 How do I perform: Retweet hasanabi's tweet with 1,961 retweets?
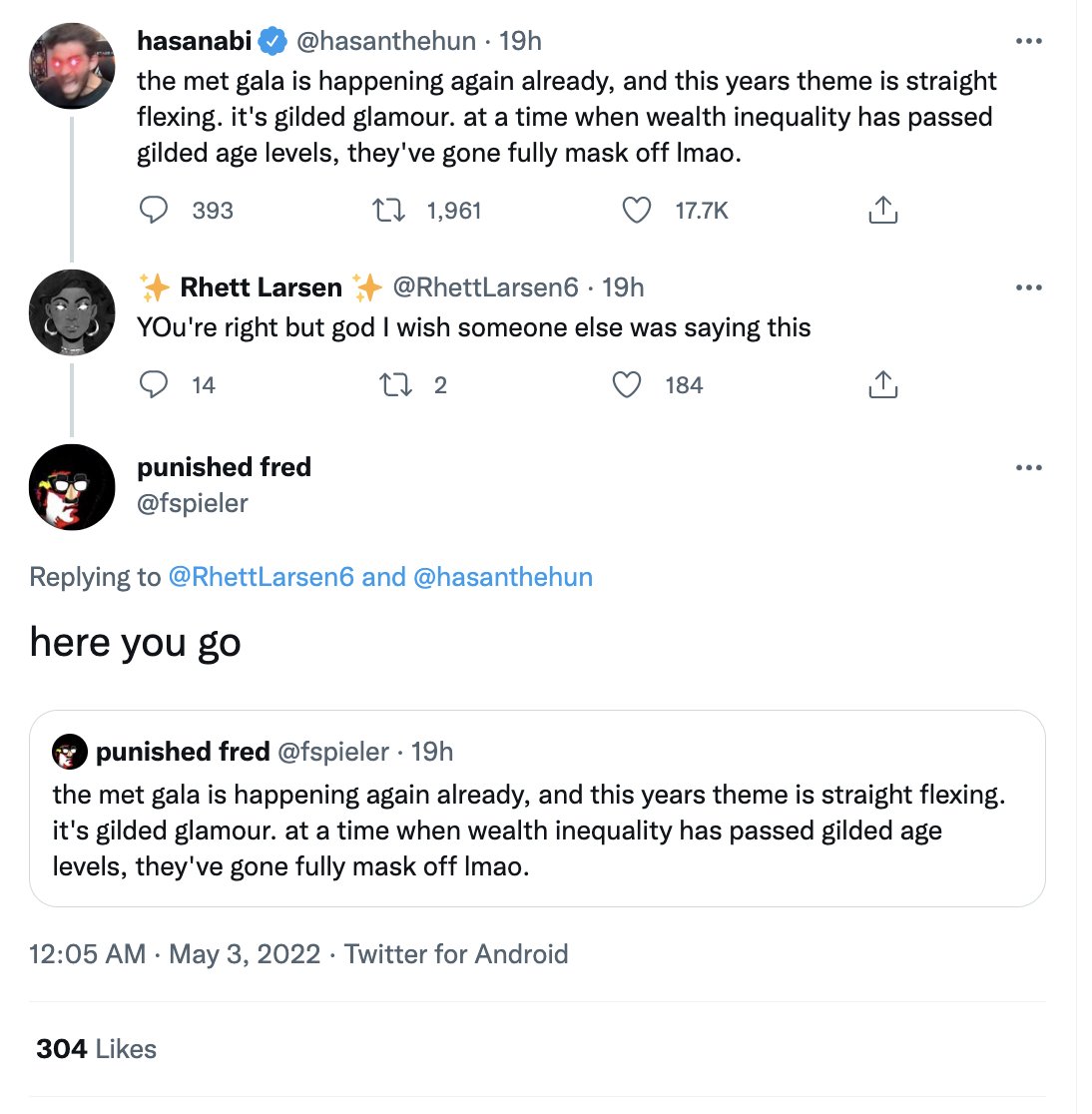point(389,211)
